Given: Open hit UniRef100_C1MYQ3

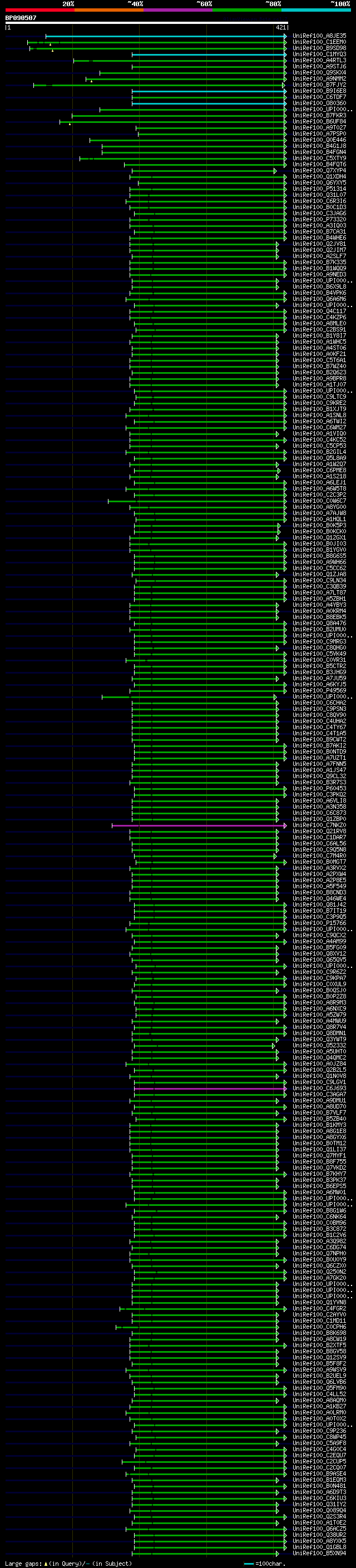Looking at the screenshot, I should 319,54.
